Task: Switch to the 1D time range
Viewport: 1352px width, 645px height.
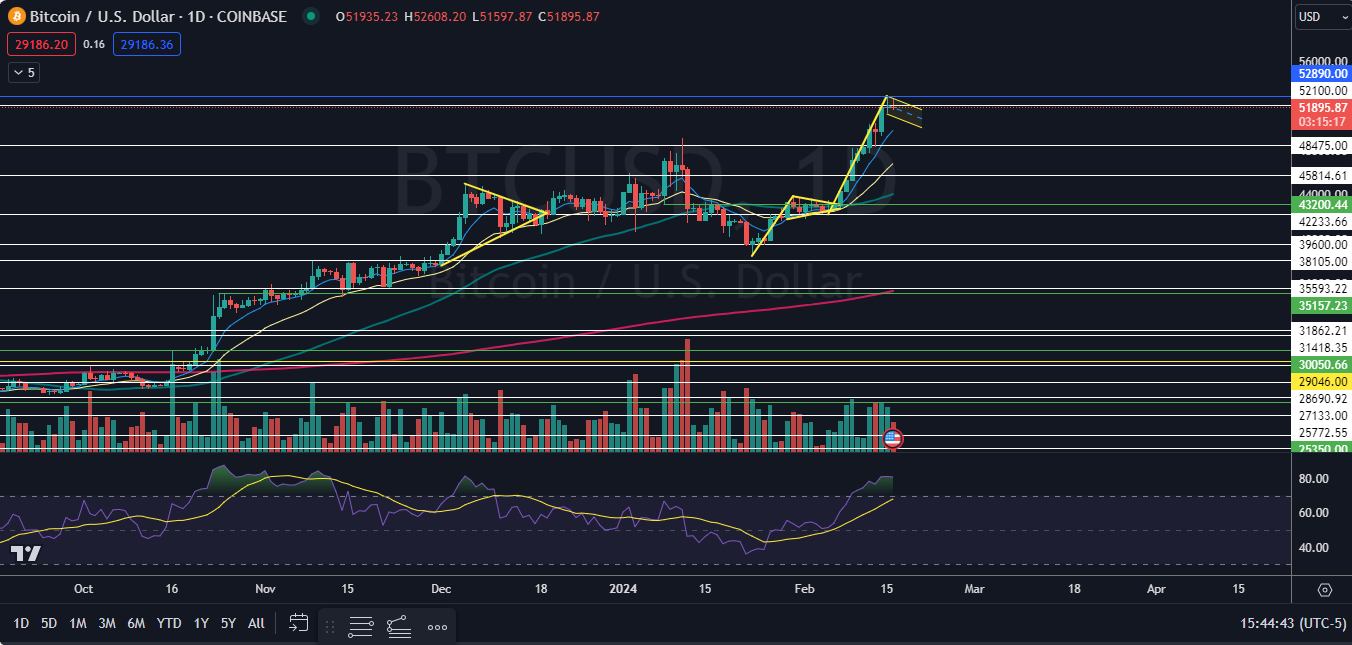Action: 20,623
